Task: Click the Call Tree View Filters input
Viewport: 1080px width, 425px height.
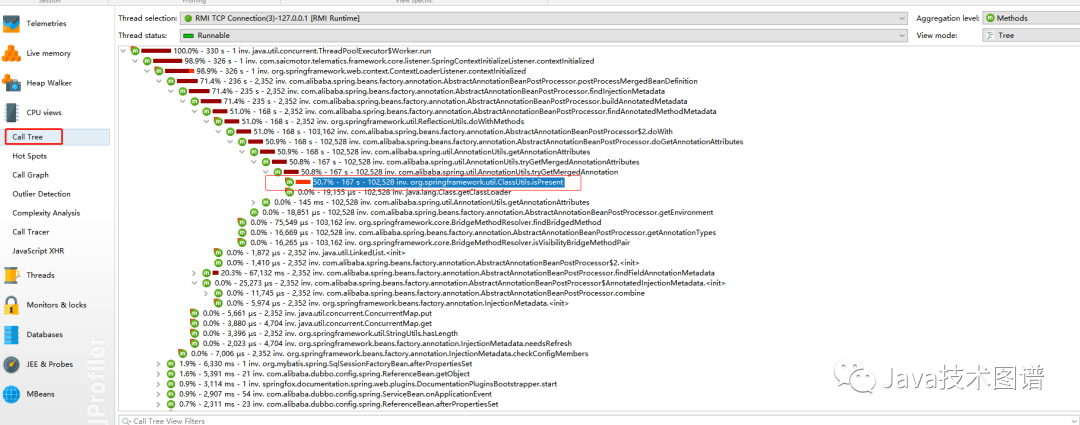Action: coord(598,419)
